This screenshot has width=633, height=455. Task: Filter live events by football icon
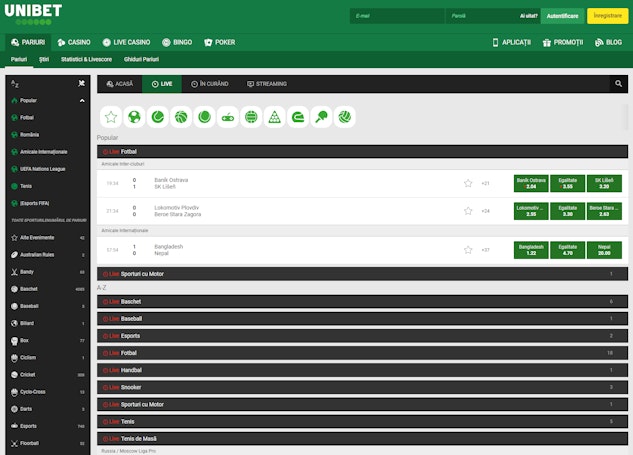[x=134, y=117]
